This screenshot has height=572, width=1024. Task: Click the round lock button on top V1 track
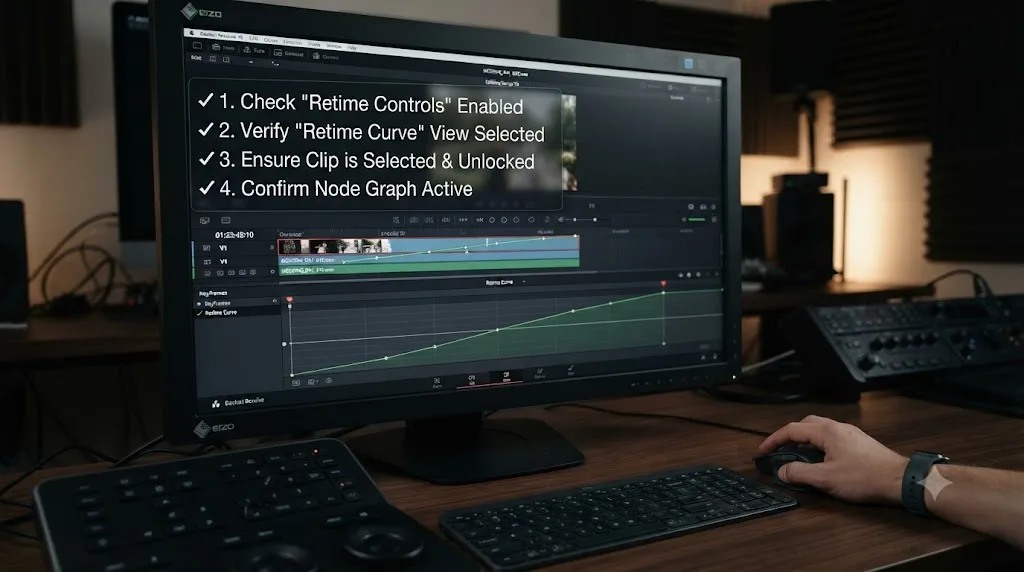[x=272, y=247]
